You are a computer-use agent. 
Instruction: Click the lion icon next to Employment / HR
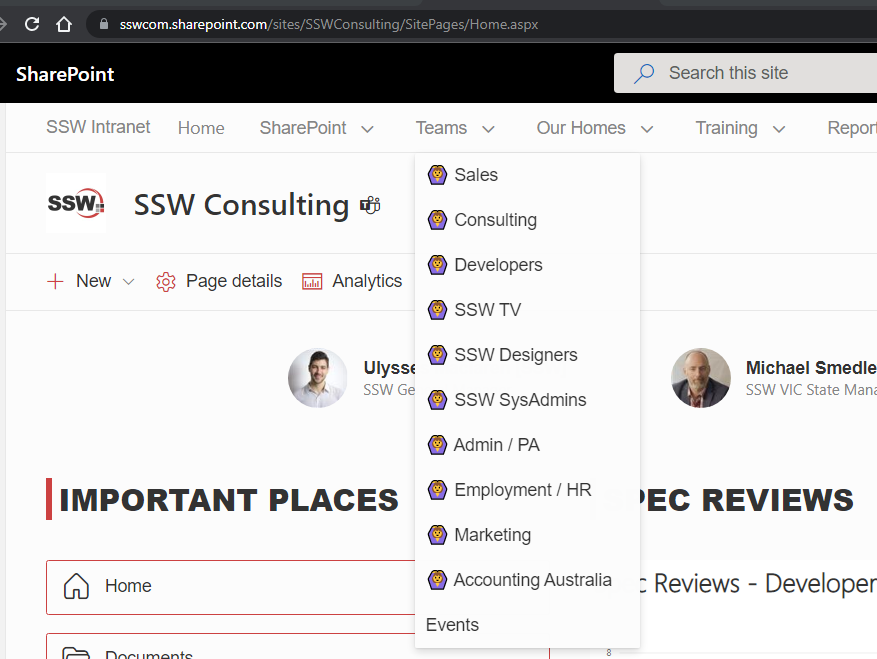coord(437,489)
